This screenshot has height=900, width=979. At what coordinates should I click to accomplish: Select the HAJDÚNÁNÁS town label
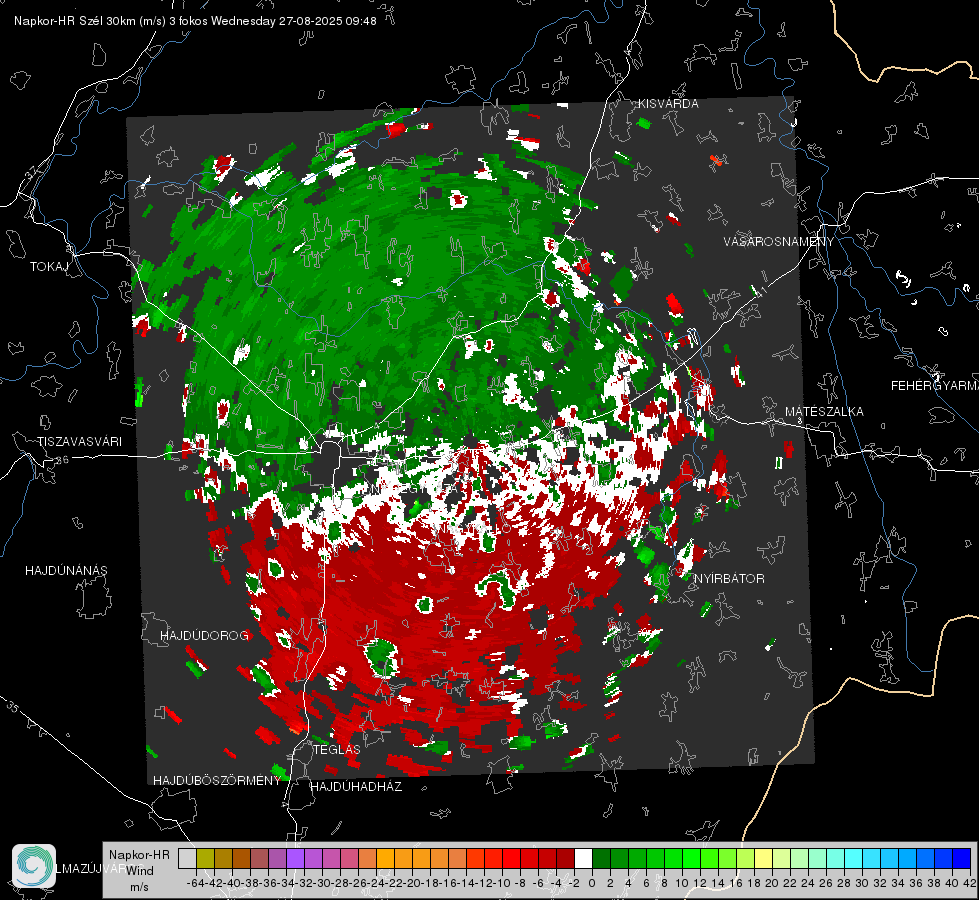66,570
